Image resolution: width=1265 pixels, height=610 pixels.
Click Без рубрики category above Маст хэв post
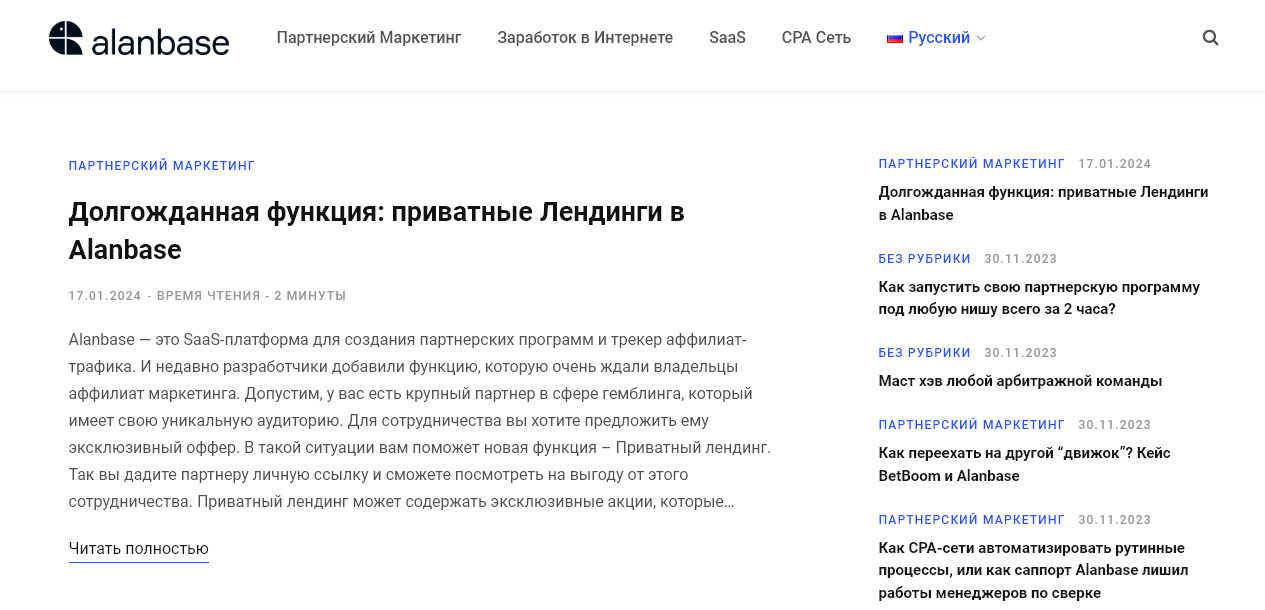(x=924, y=353)
